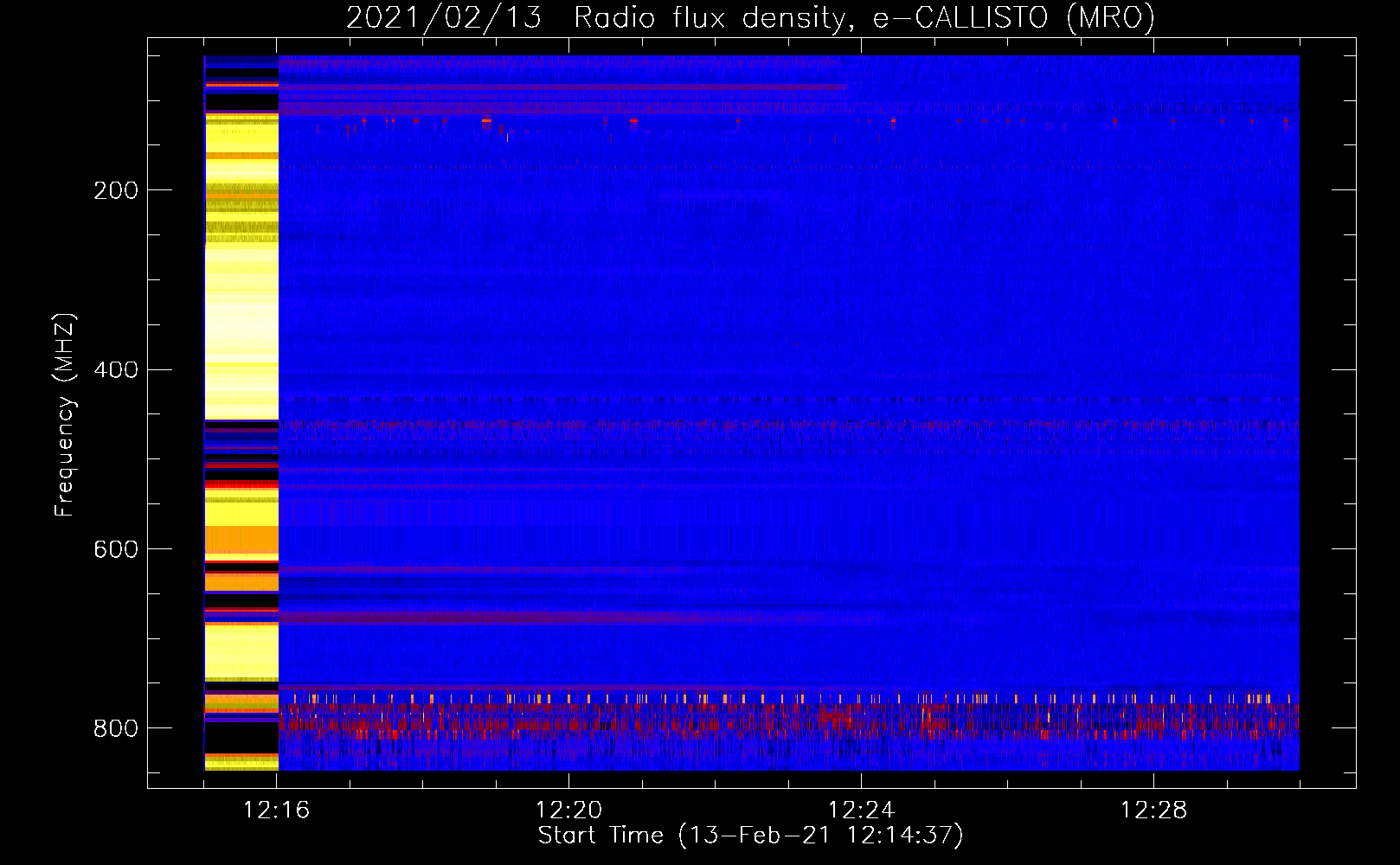Click the 600 frequency tick label
The image size is (1400, 865).
tap(116, 550)
